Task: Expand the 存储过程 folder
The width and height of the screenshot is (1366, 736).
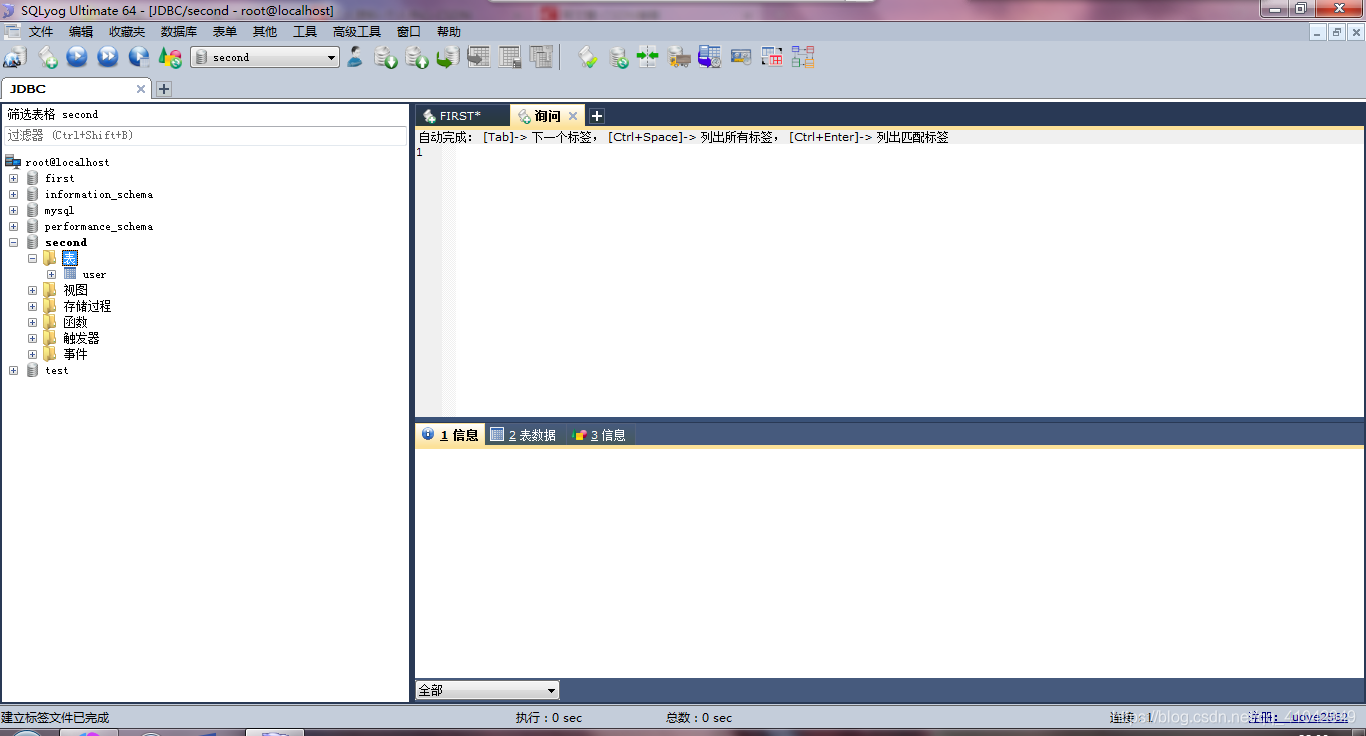Action: point(32,306)
